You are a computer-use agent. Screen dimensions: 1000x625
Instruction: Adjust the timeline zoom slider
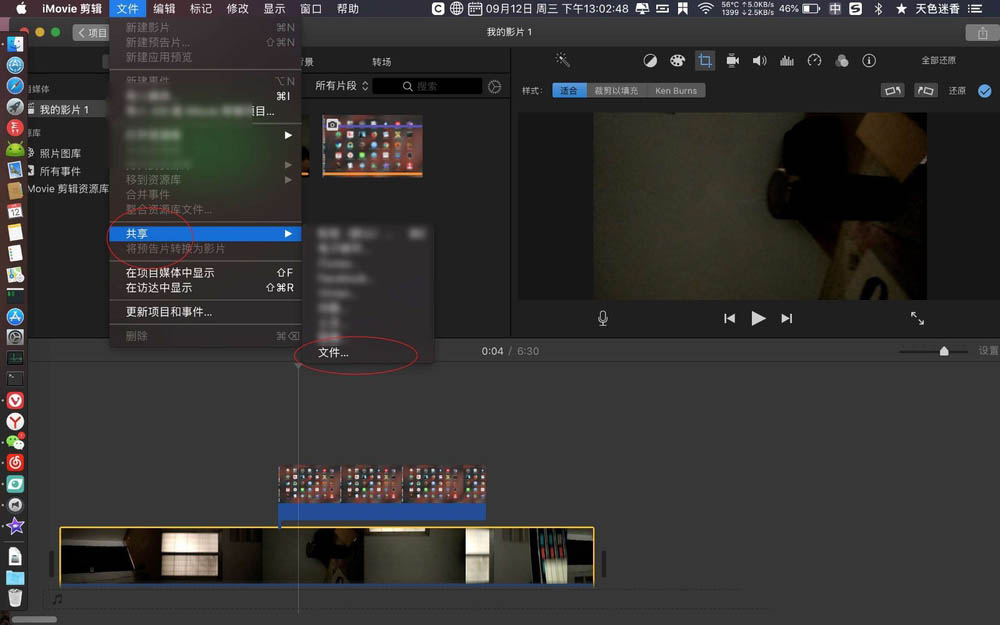[x=944, y=351]
